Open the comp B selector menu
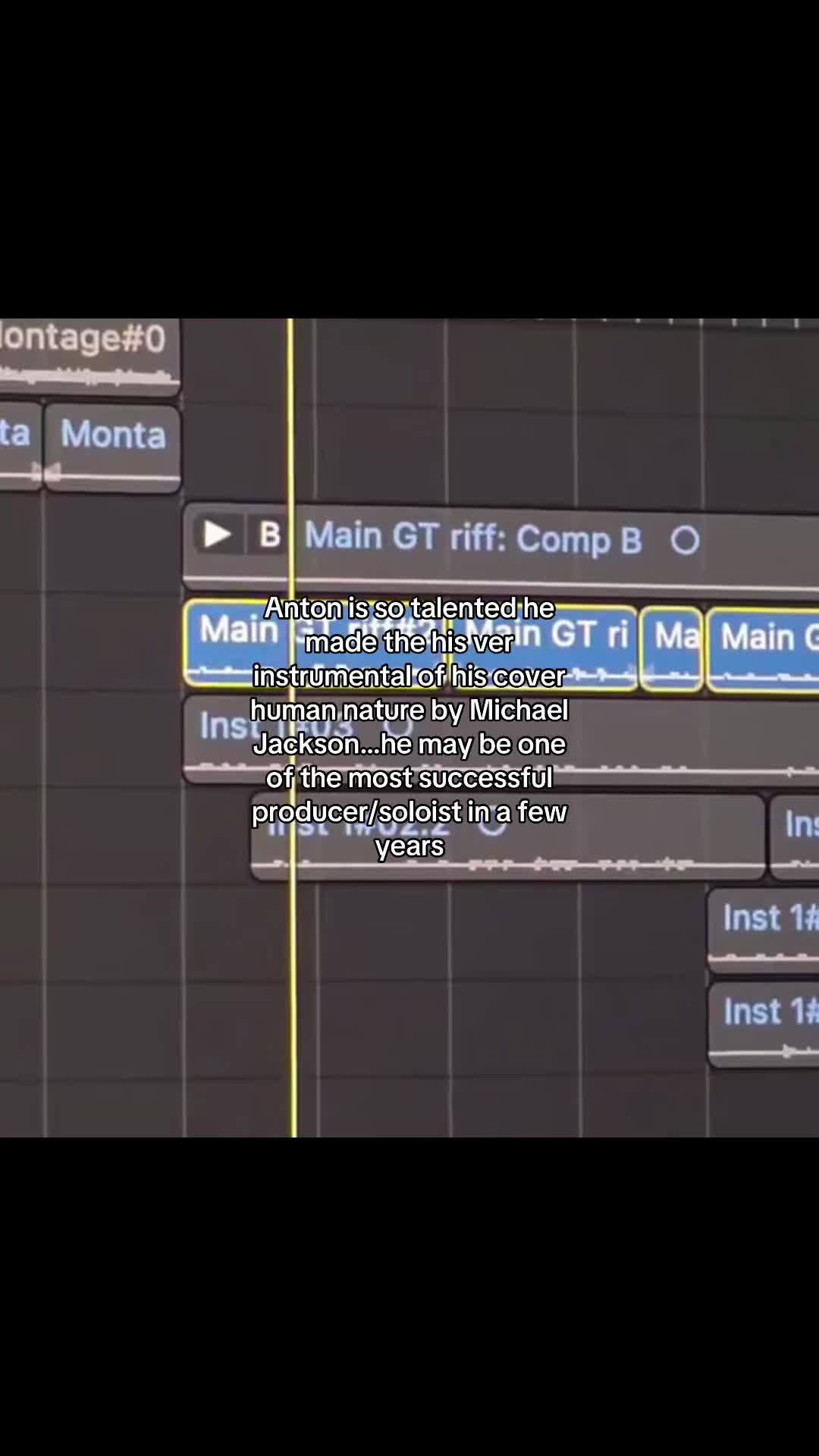The height and width of the screenshot is (1456, 819). pos(269,535)
